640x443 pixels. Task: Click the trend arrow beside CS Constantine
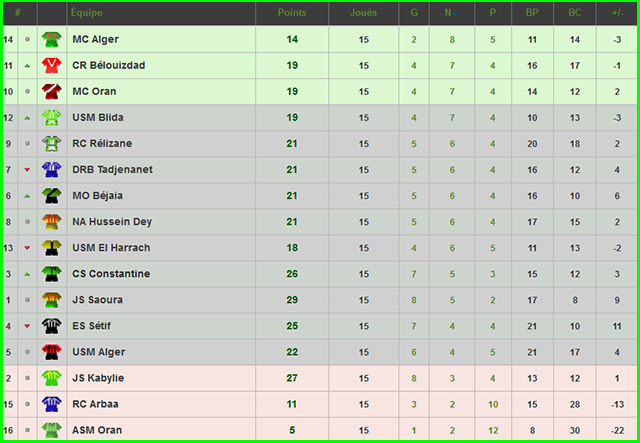click(27, 274)
